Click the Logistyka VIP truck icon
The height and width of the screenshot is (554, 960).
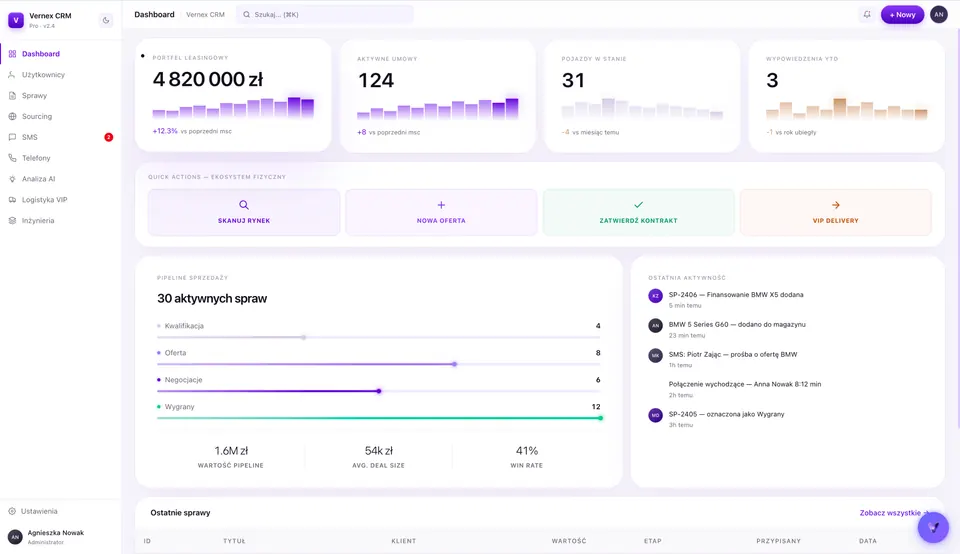[x=12, y=200]
